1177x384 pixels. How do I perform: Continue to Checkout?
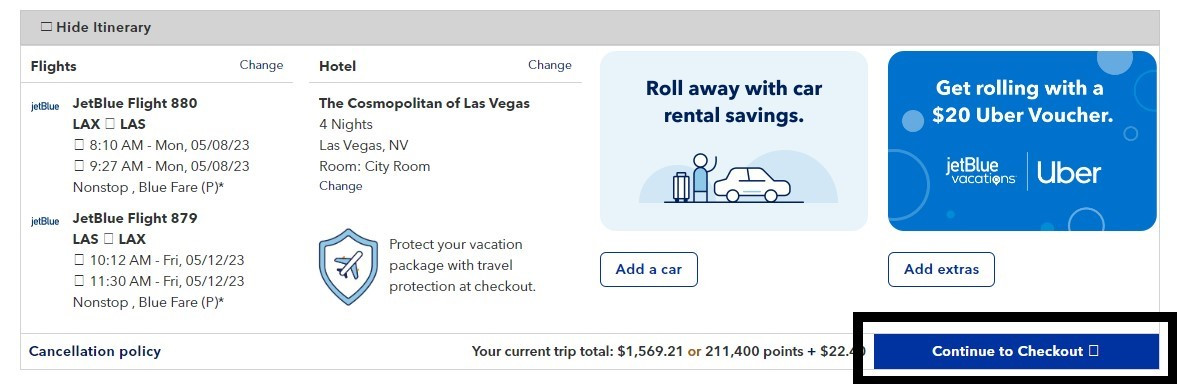[1016, 351]
